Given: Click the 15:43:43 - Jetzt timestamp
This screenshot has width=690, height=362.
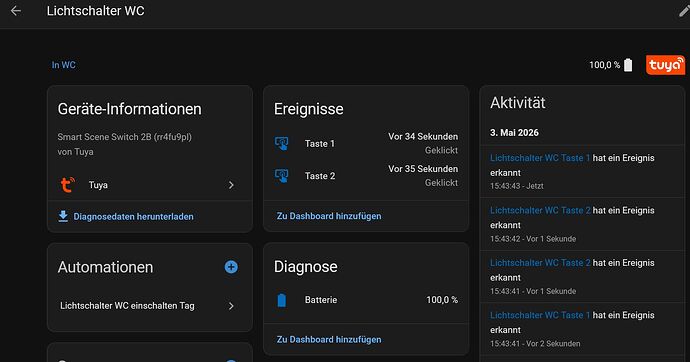Looking at the screenshot, I should pyautogui.click(x=517, y=186).
